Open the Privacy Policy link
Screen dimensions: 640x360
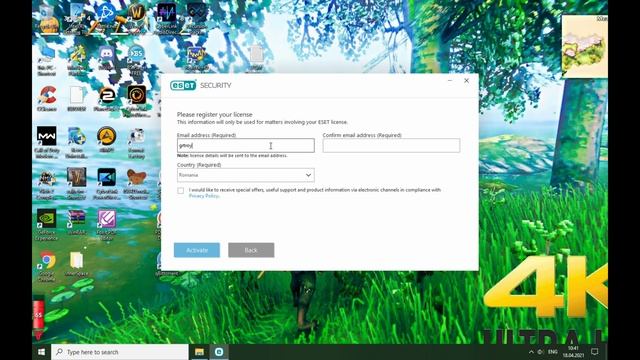204,196
